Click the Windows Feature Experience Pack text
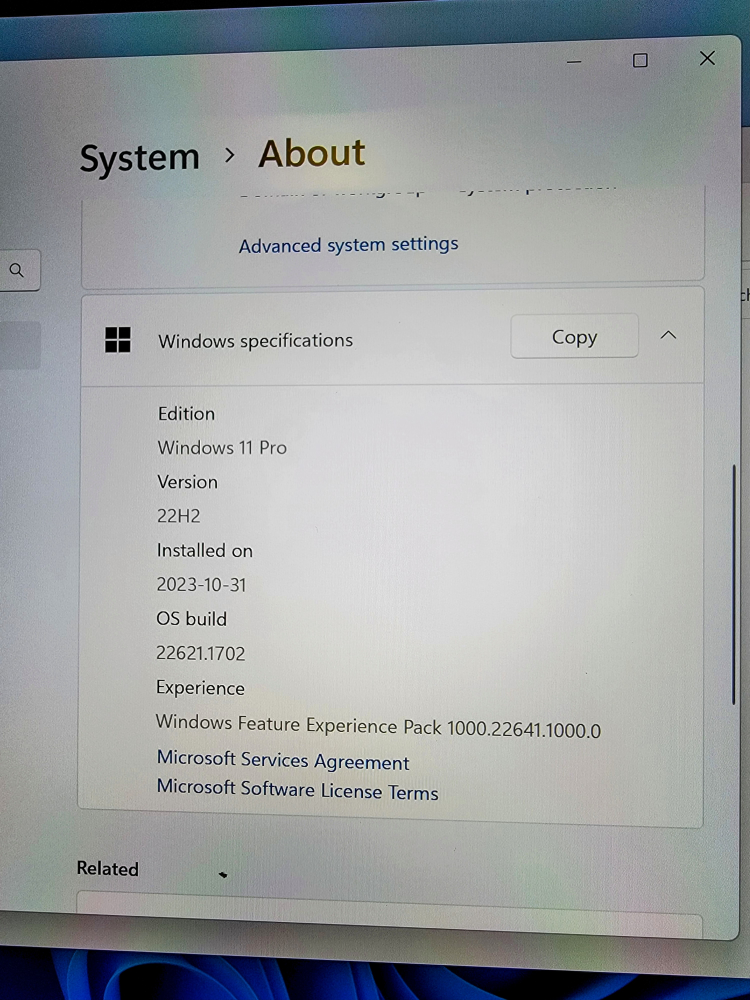 (x=378, y=726)
